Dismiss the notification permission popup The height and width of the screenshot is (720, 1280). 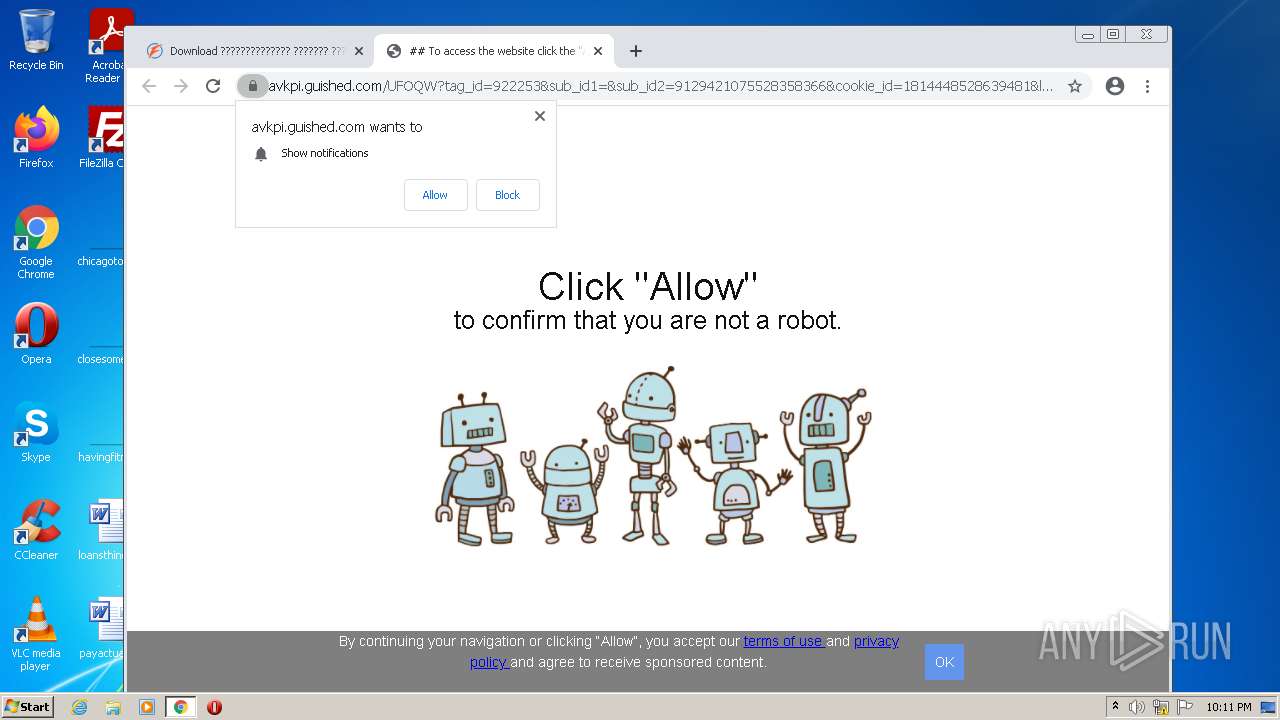coord(540,116)
